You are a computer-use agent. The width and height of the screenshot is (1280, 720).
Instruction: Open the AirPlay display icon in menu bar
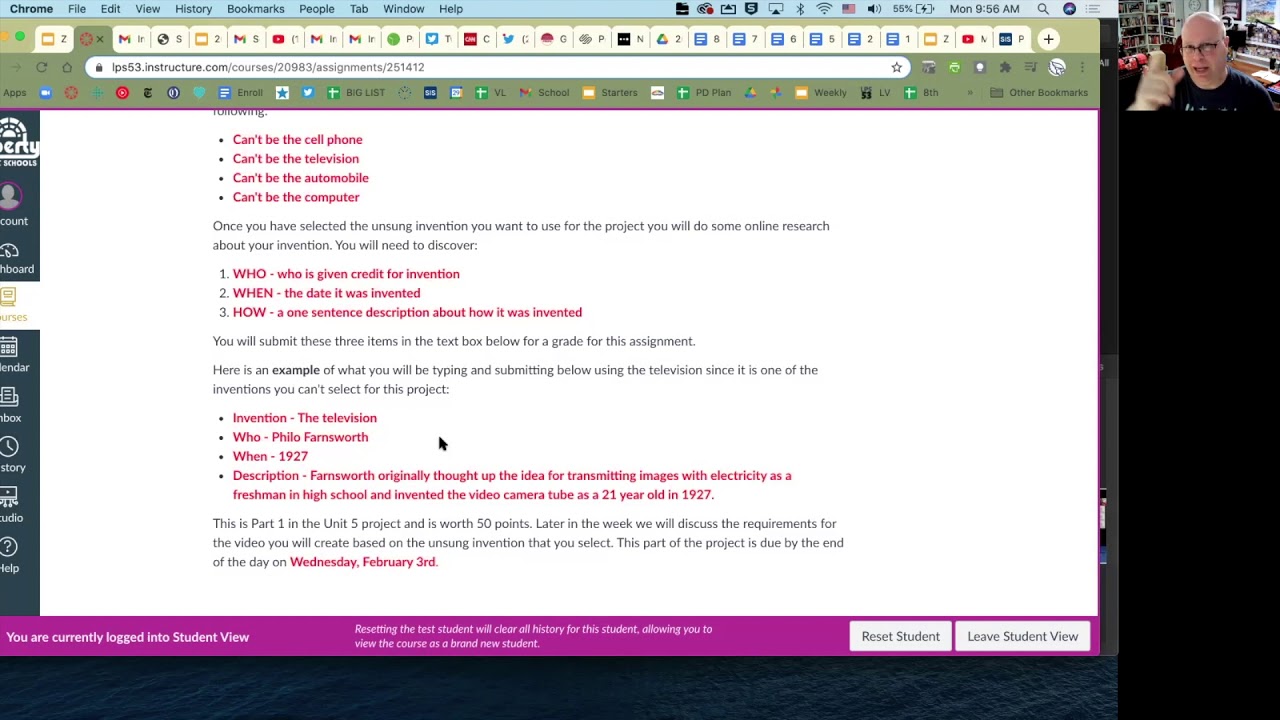[x=775, y=9]
